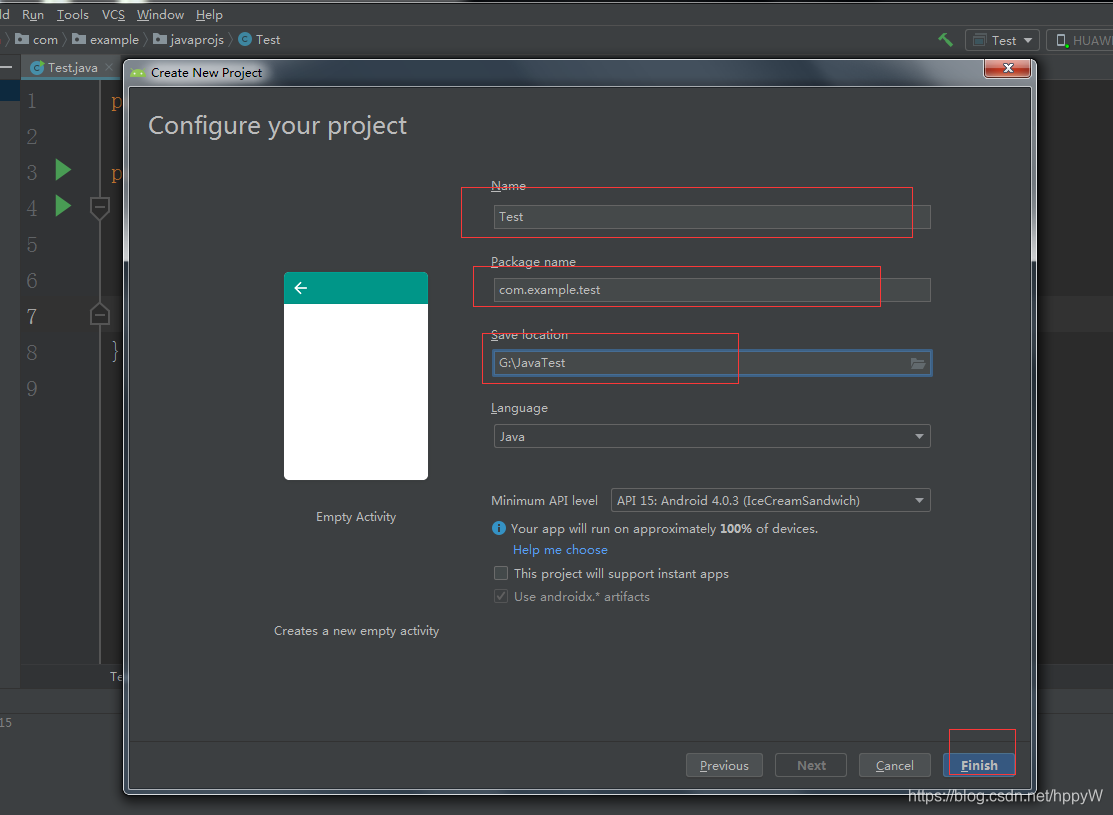Click the Finish button
The width and height of the screenshot is (1113, 815).
pos(979,765)
